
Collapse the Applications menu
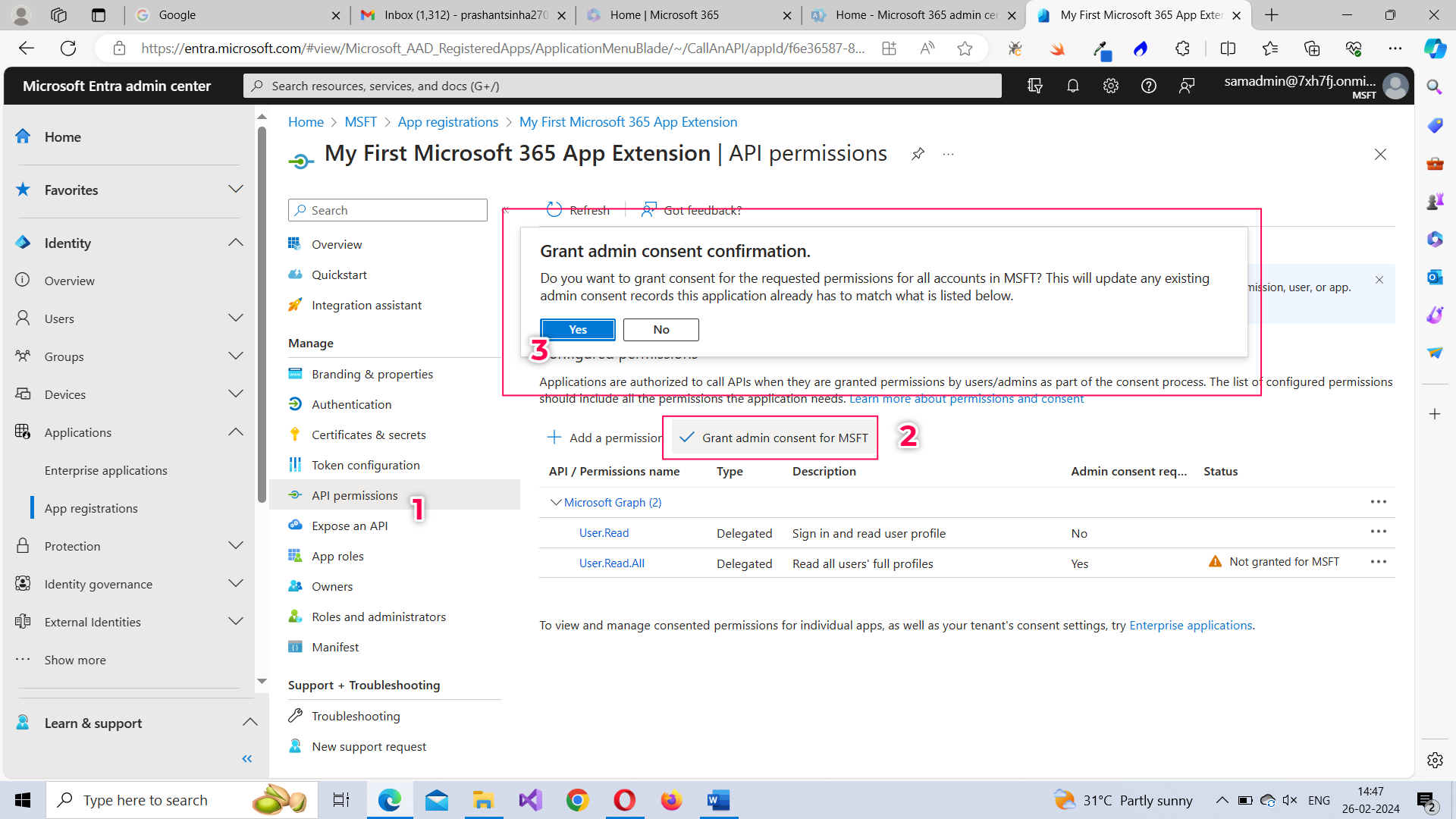[x=236, y=432]
